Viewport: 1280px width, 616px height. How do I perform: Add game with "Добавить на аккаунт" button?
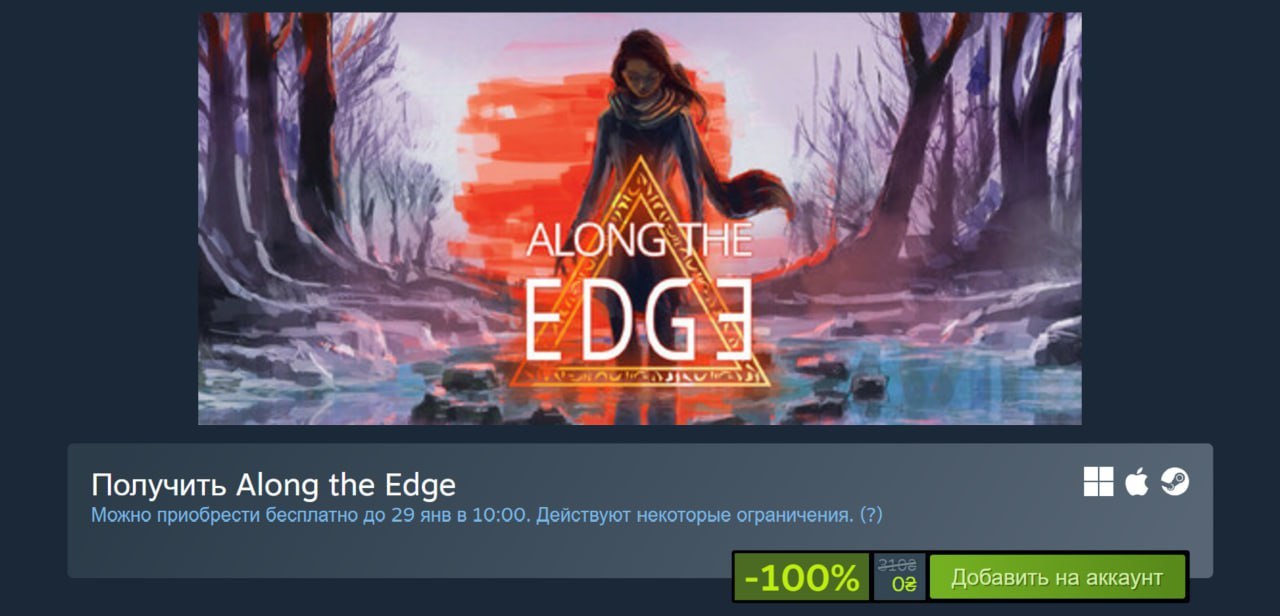(1057, 577)
